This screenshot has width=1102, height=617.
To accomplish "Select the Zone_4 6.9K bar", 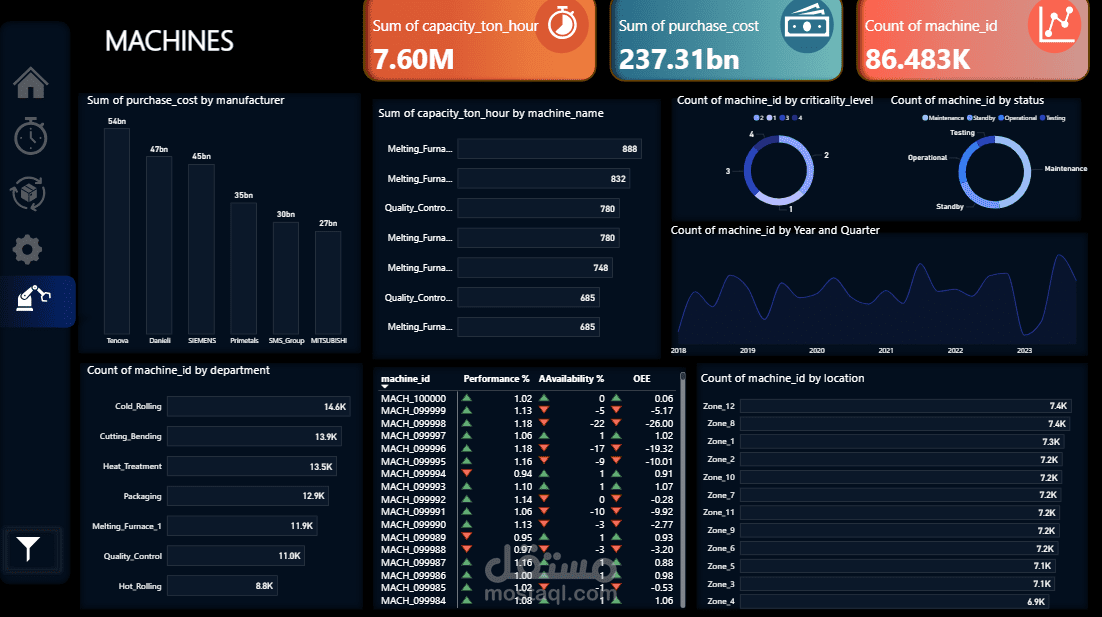I will [895, 602].
